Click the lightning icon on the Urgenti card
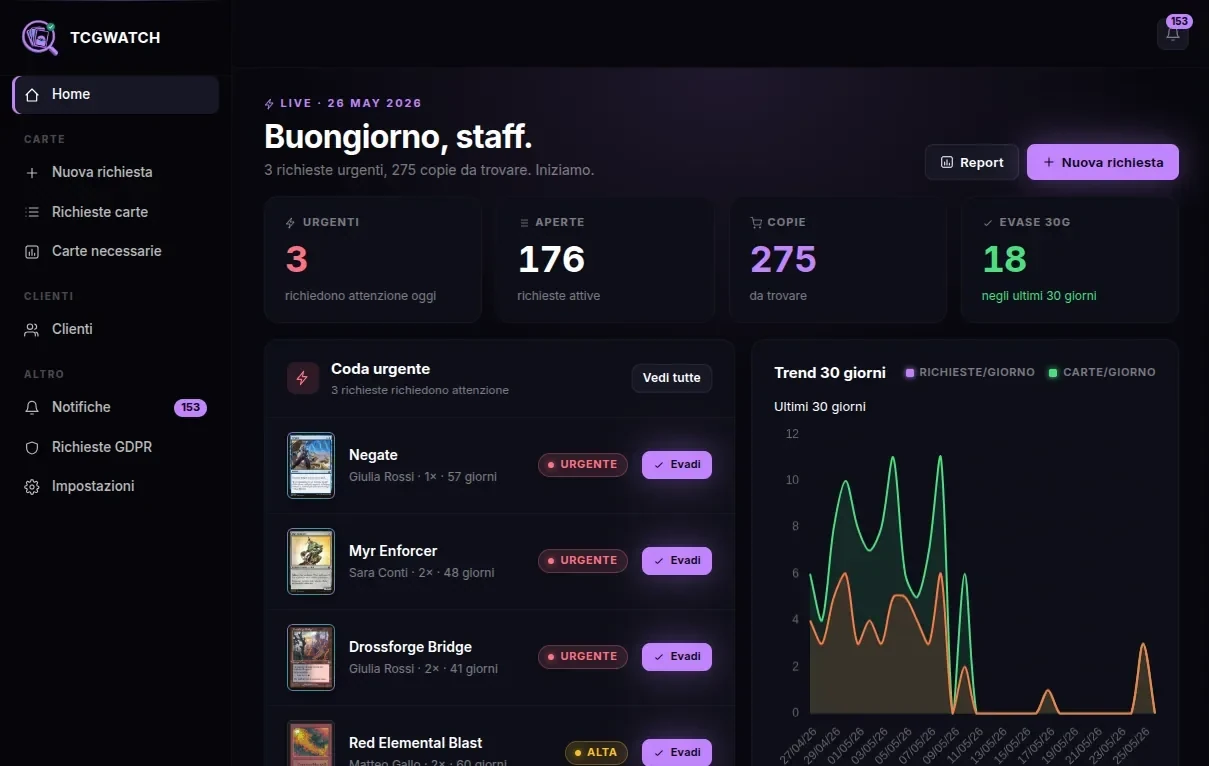 pos(291,223)
